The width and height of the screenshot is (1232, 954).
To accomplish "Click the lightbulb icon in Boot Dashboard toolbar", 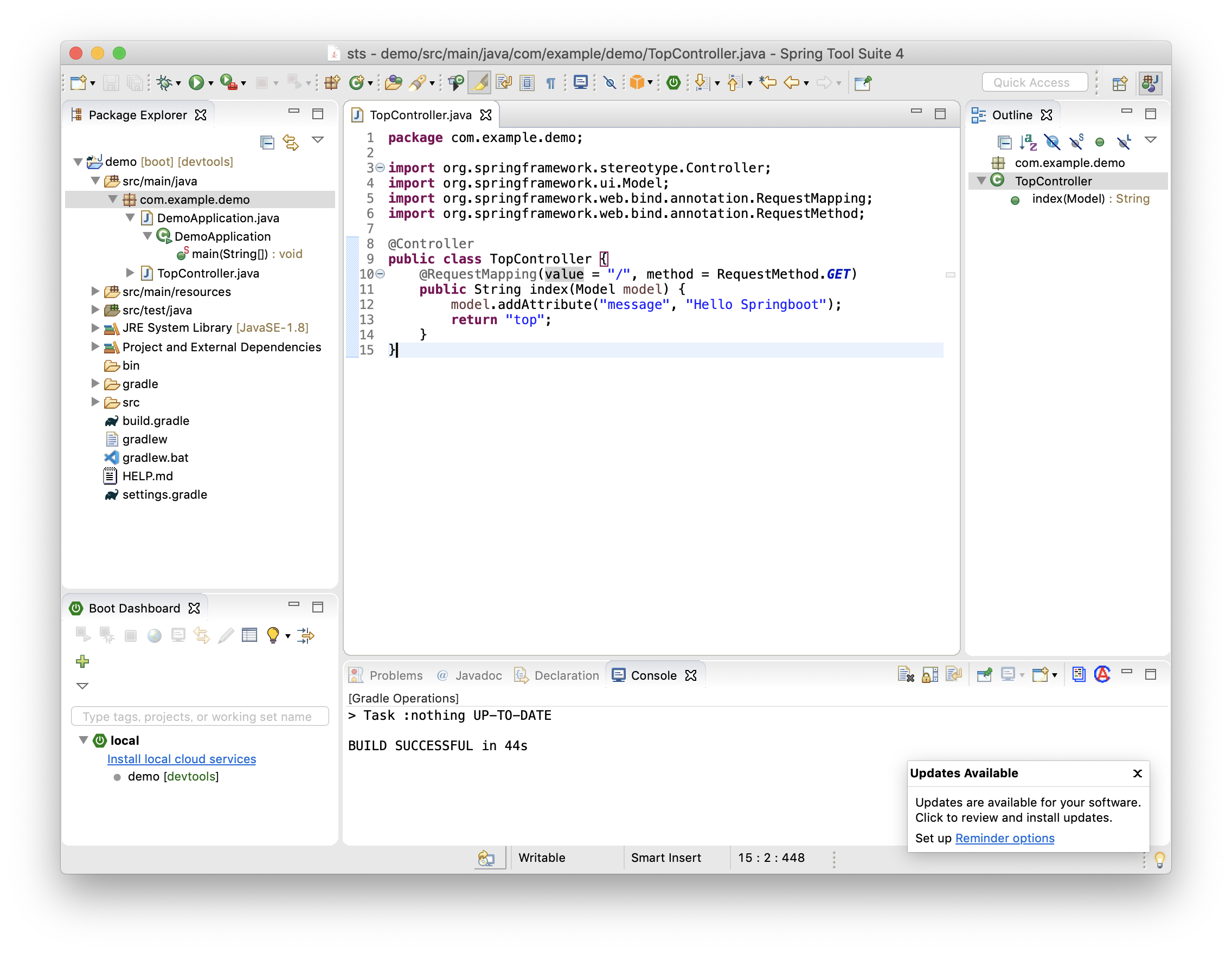I will 273,635.
